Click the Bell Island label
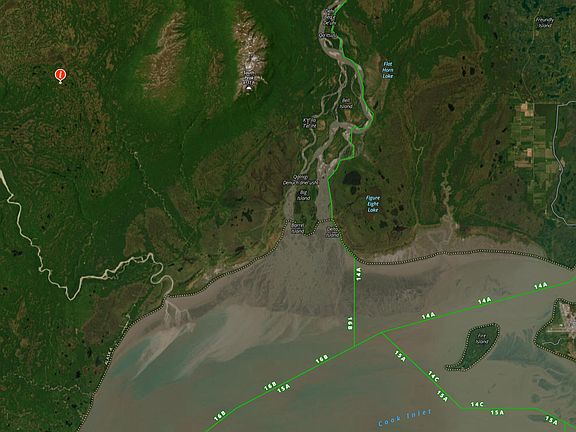This screenshot has height=432, width=576. click(346, 103)
